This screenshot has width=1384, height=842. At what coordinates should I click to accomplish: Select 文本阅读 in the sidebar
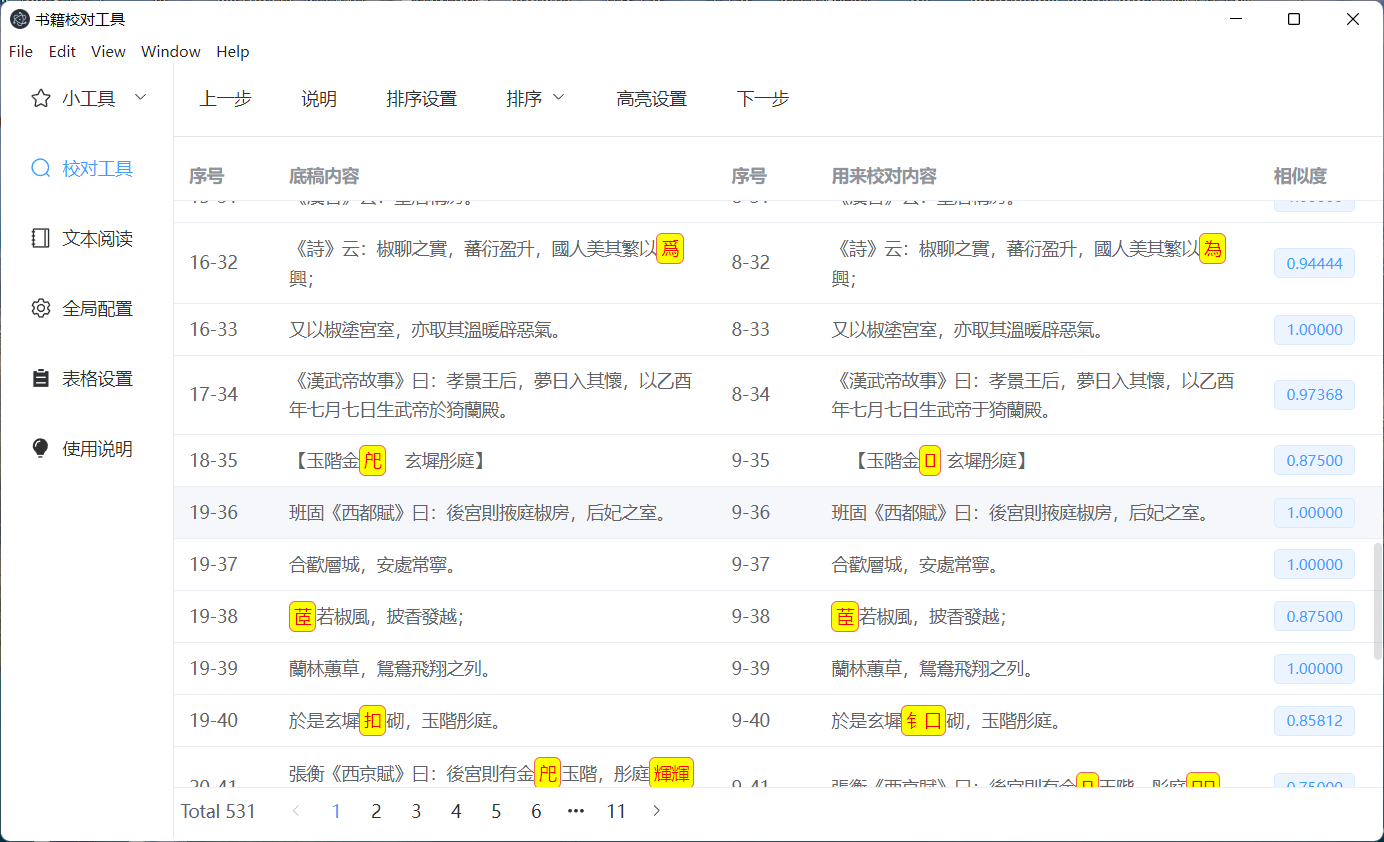(86, 238)
